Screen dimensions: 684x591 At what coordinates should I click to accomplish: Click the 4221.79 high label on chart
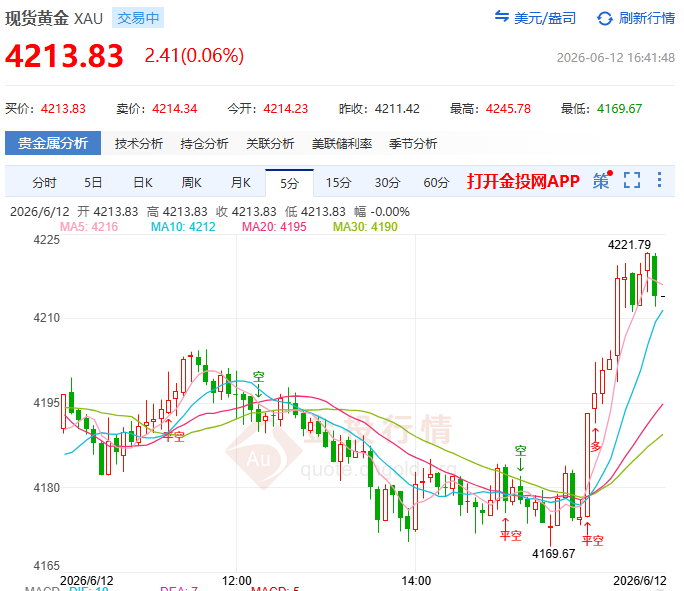[629, 245]
